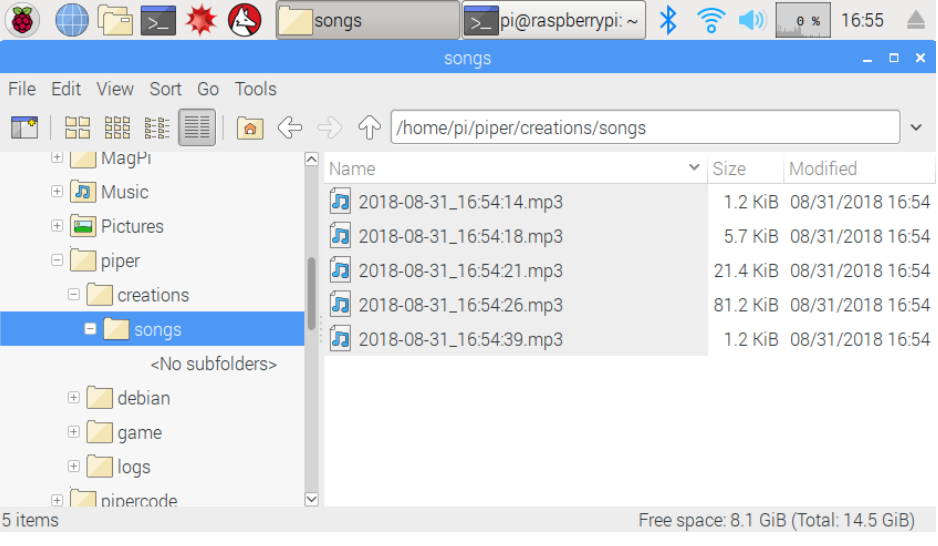Click the volume speaker icon
The width and height of the screenshot is (938, 546).
751,20
